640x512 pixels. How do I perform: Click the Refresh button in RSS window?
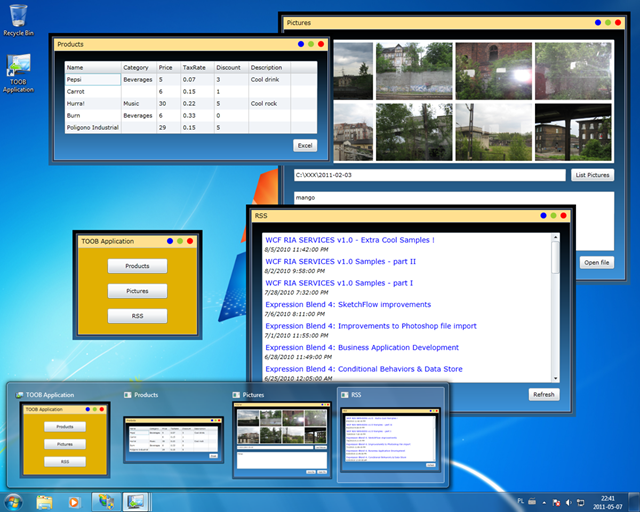click(x=544, y=394)
